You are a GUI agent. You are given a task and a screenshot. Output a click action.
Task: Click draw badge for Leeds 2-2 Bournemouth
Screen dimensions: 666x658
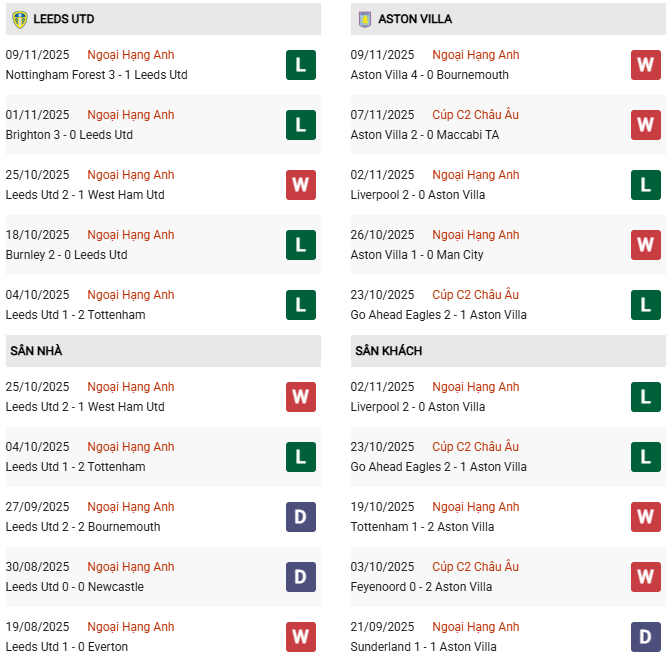coord(300,517)
